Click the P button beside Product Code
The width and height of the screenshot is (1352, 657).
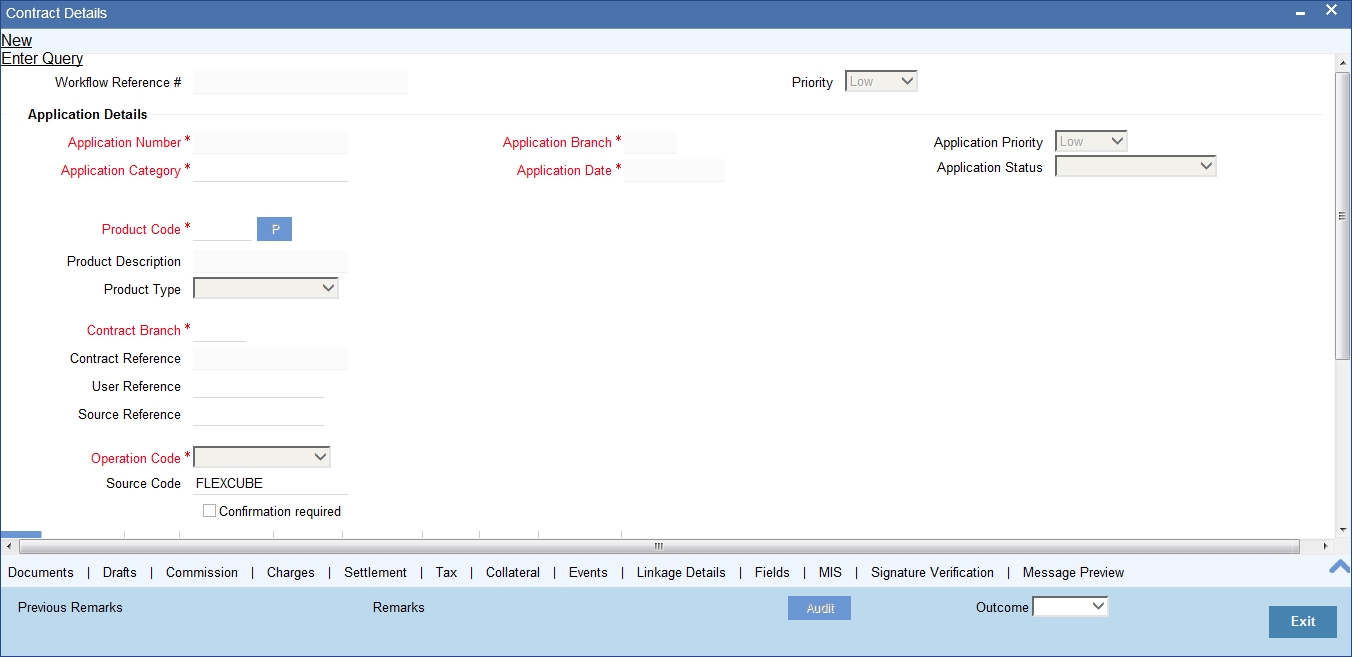tap(275, 229)
